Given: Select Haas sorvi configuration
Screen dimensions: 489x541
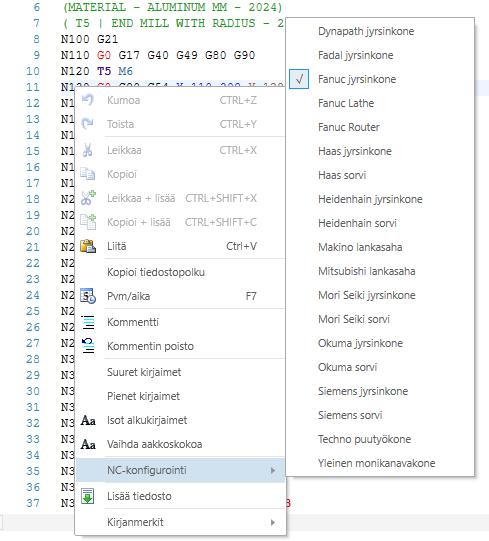Looking at the screenshot, I should 380,175.
